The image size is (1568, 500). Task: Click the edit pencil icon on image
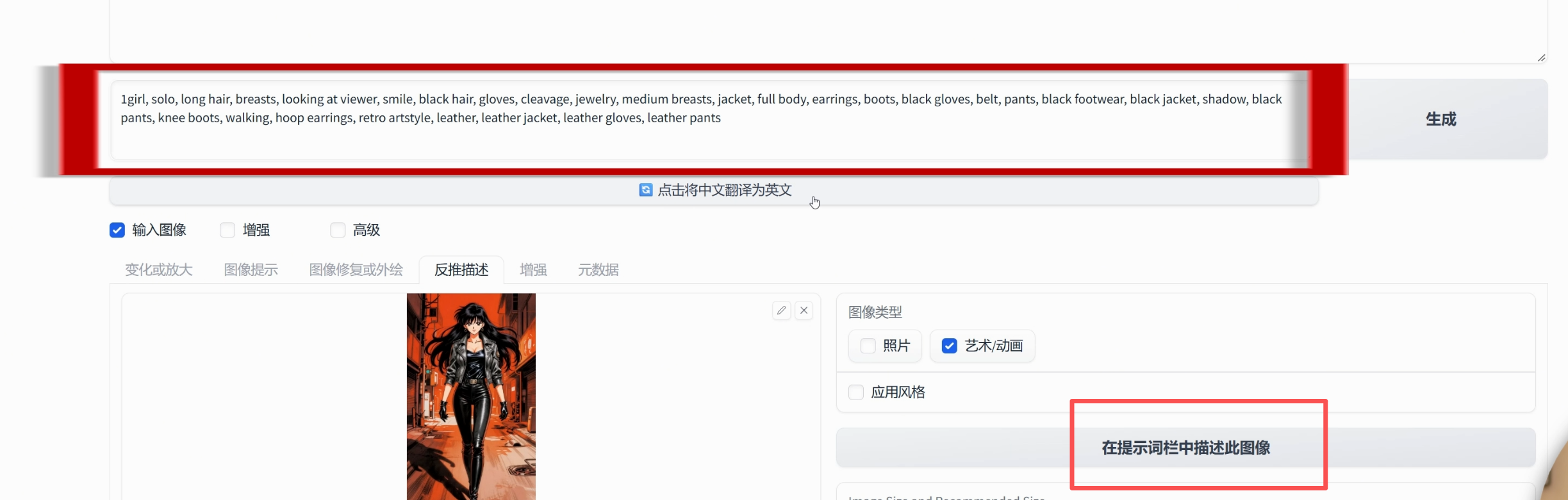(781, 310)
